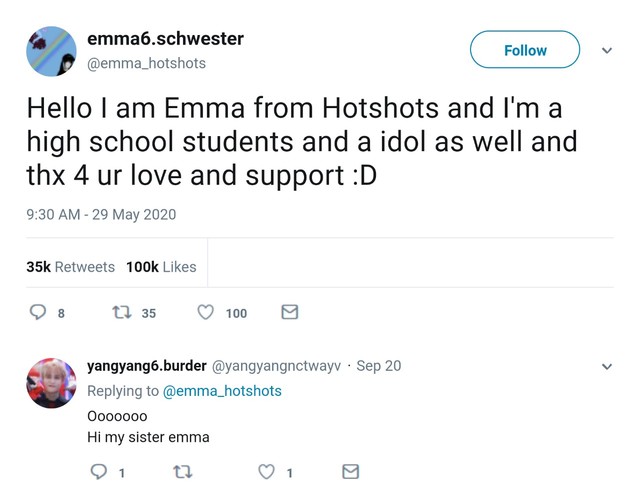640x500 pixels.
Task: View the 35k Retweets list
Action: [70, 267]
